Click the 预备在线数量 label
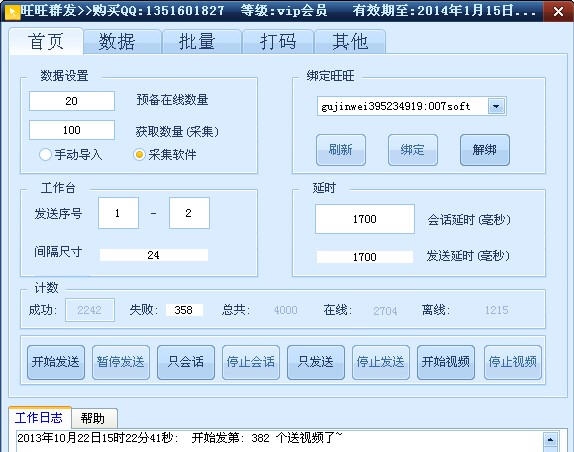This screenshot has height=452, width=574. [x=172, y=100]
